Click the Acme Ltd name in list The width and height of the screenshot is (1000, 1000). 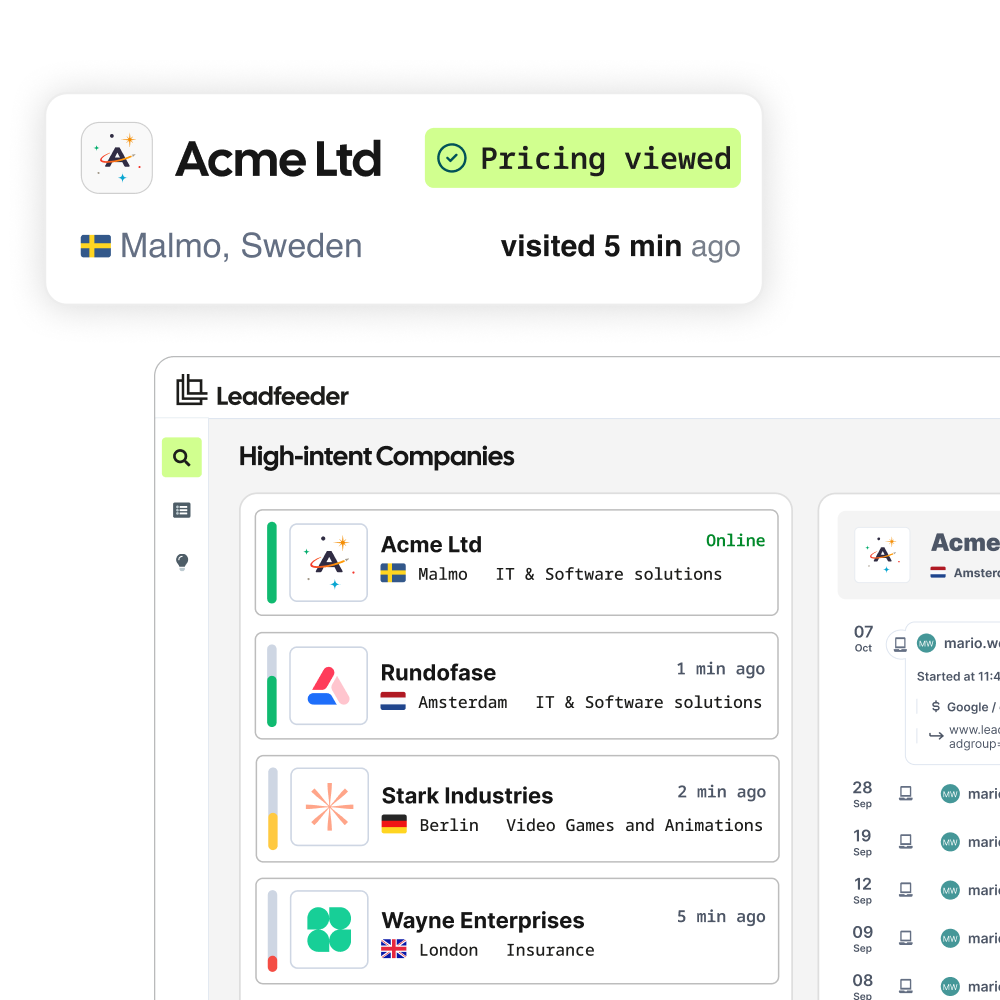[431, 545]
